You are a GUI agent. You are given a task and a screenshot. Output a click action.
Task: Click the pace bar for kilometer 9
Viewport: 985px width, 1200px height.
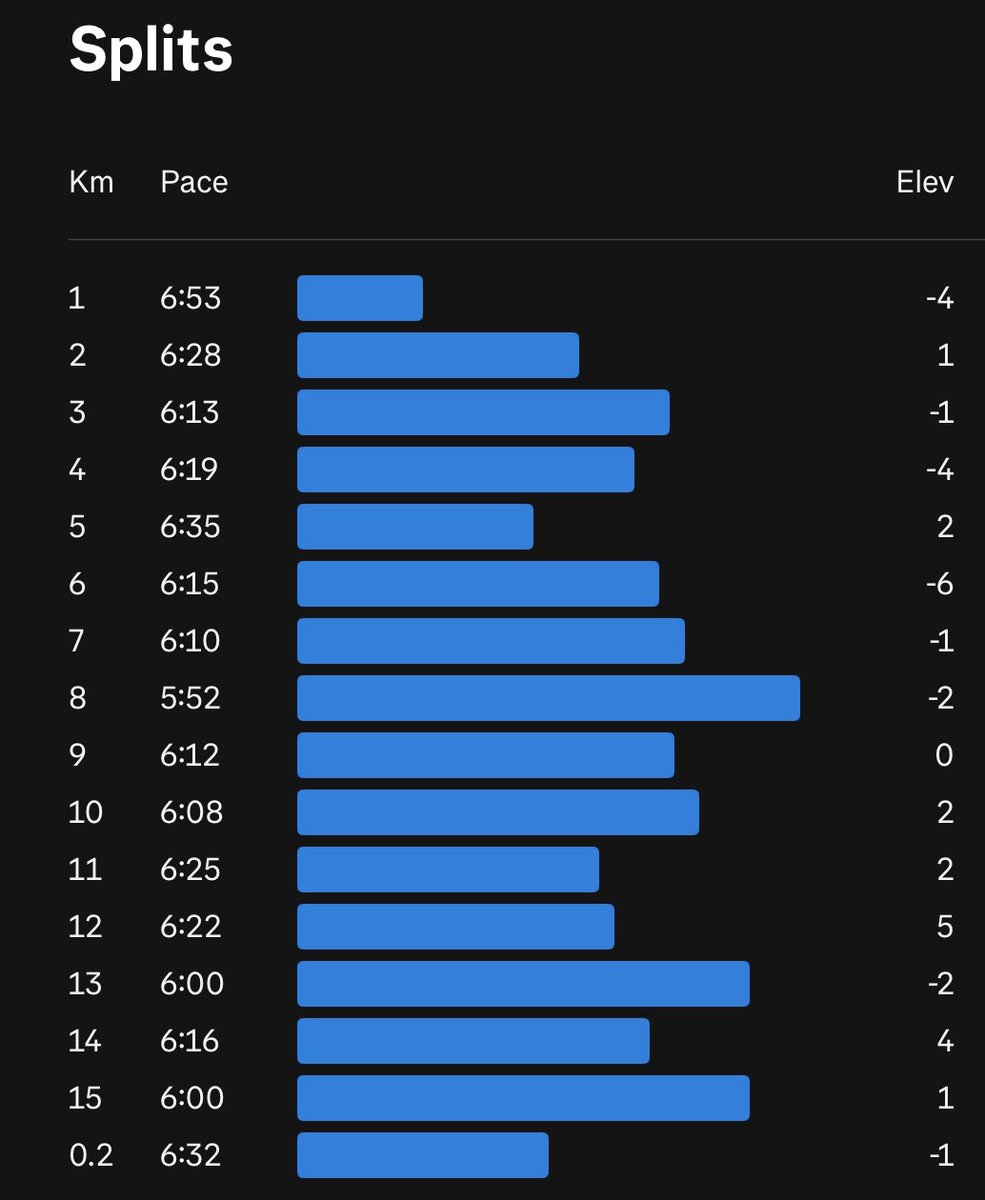click(x=486, y=755)
